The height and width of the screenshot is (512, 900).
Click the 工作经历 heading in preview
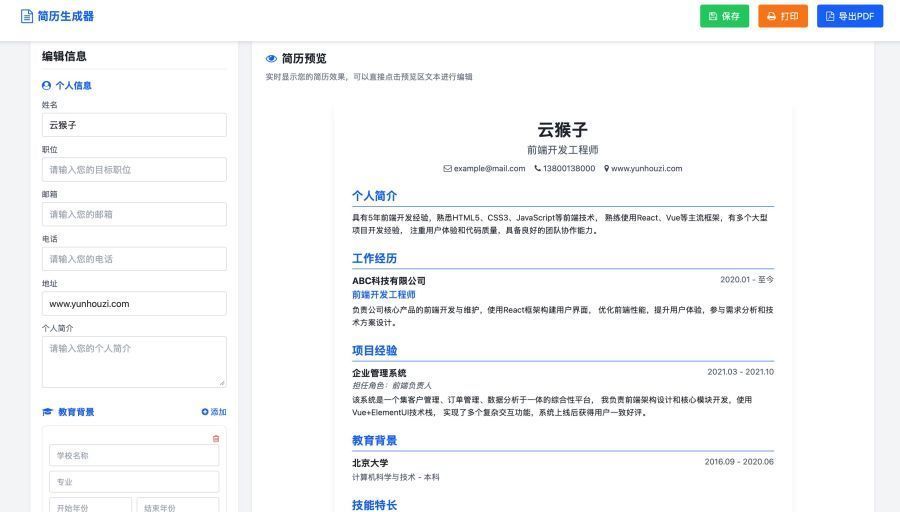pos(374,258)
